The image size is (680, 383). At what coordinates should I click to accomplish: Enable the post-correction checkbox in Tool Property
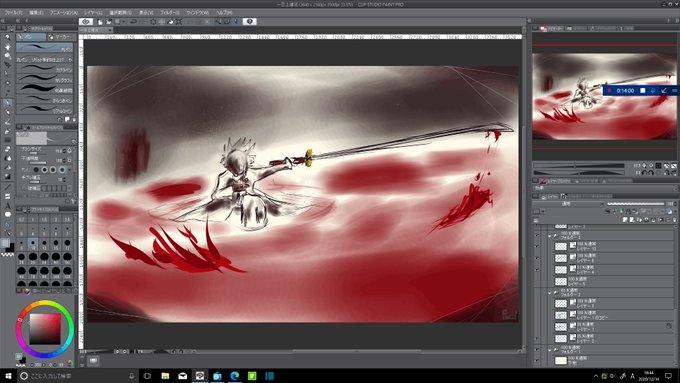(25, 188)
